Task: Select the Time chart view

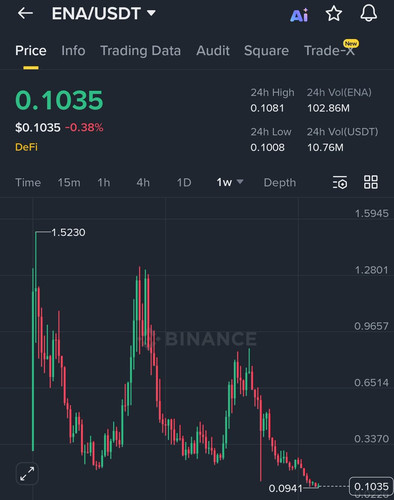Action: click(28, 183)
